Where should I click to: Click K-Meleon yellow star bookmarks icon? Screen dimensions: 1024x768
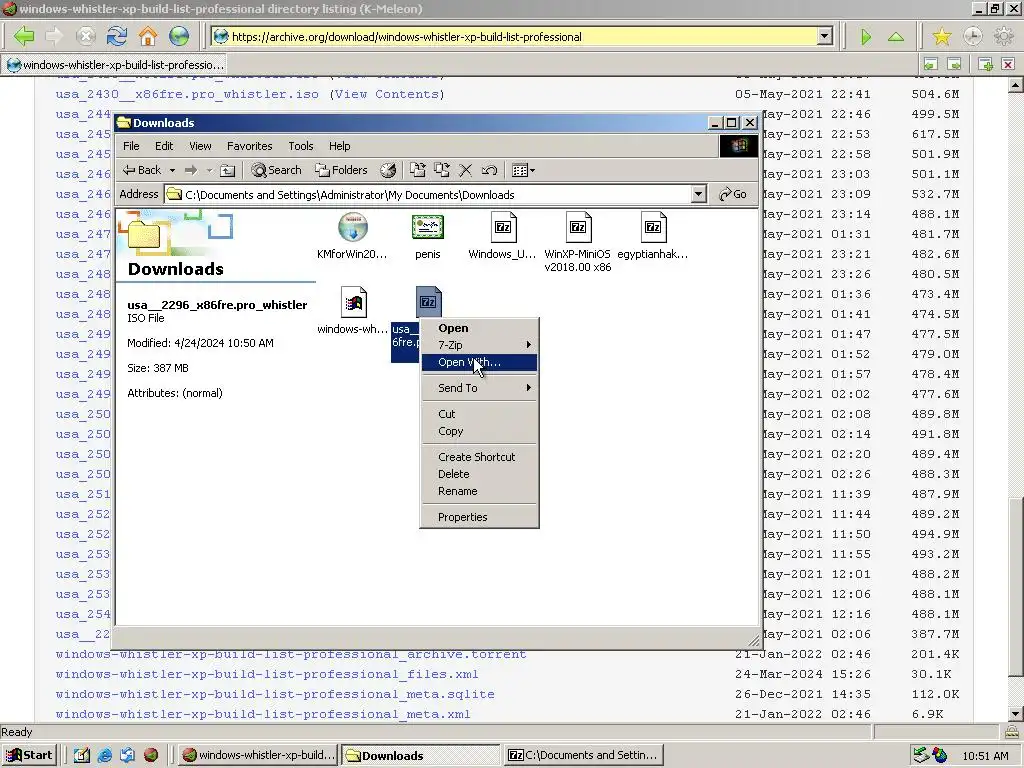942,36
